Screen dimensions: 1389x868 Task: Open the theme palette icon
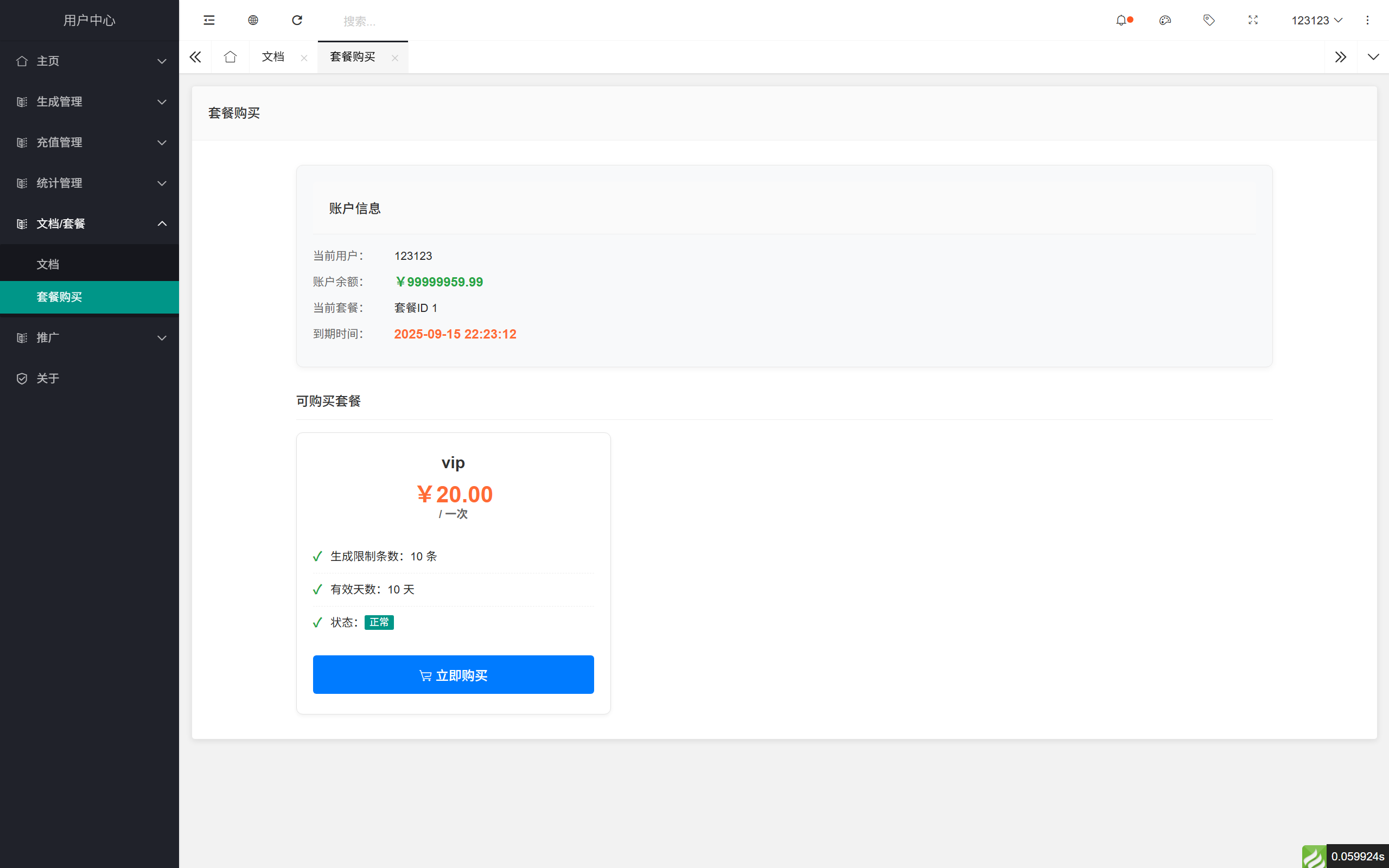pyautogui.click(x=1165, y=20)
